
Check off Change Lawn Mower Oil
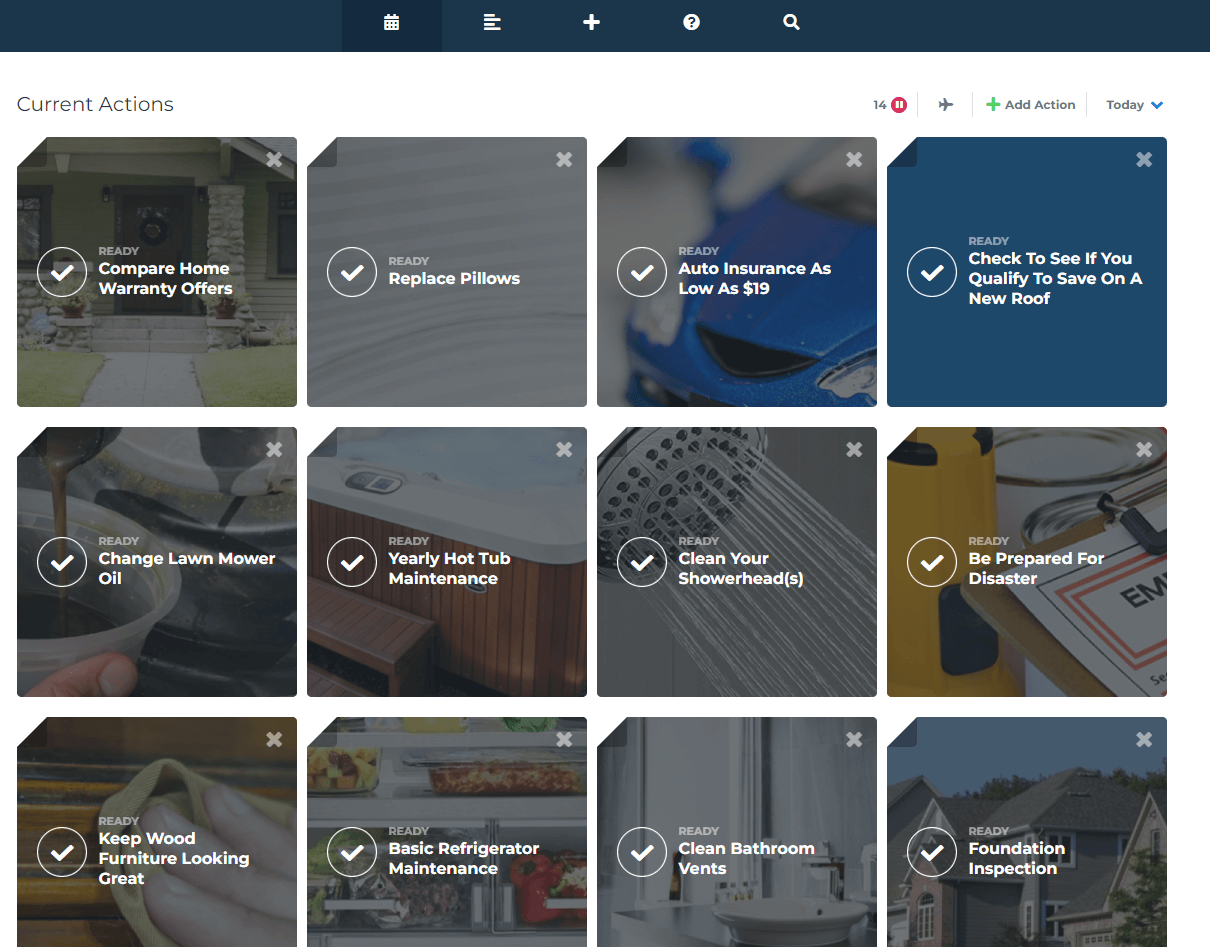tap(62, 562)
